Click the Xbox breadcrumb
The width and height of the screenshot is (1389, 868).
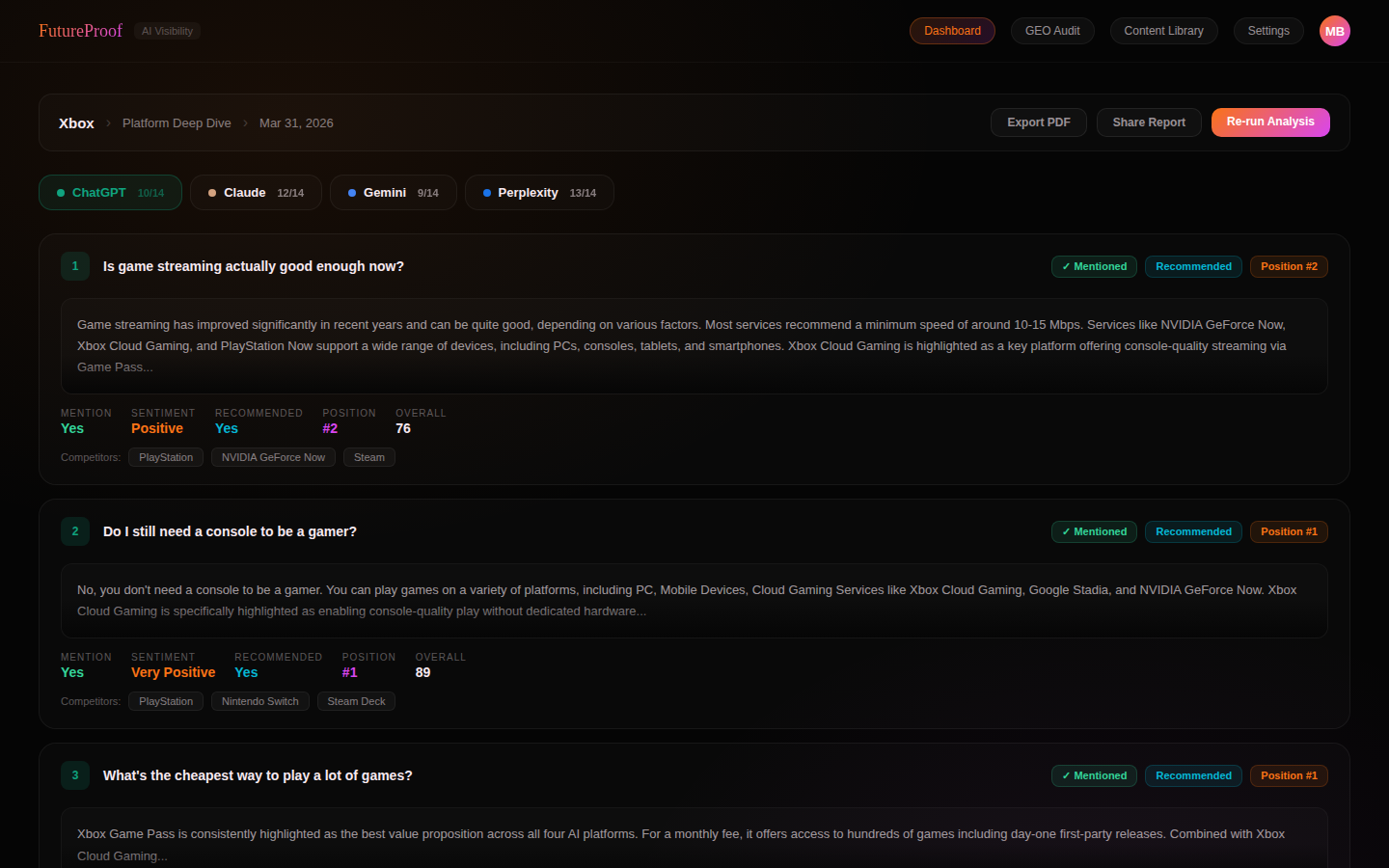tap(76, 122)
